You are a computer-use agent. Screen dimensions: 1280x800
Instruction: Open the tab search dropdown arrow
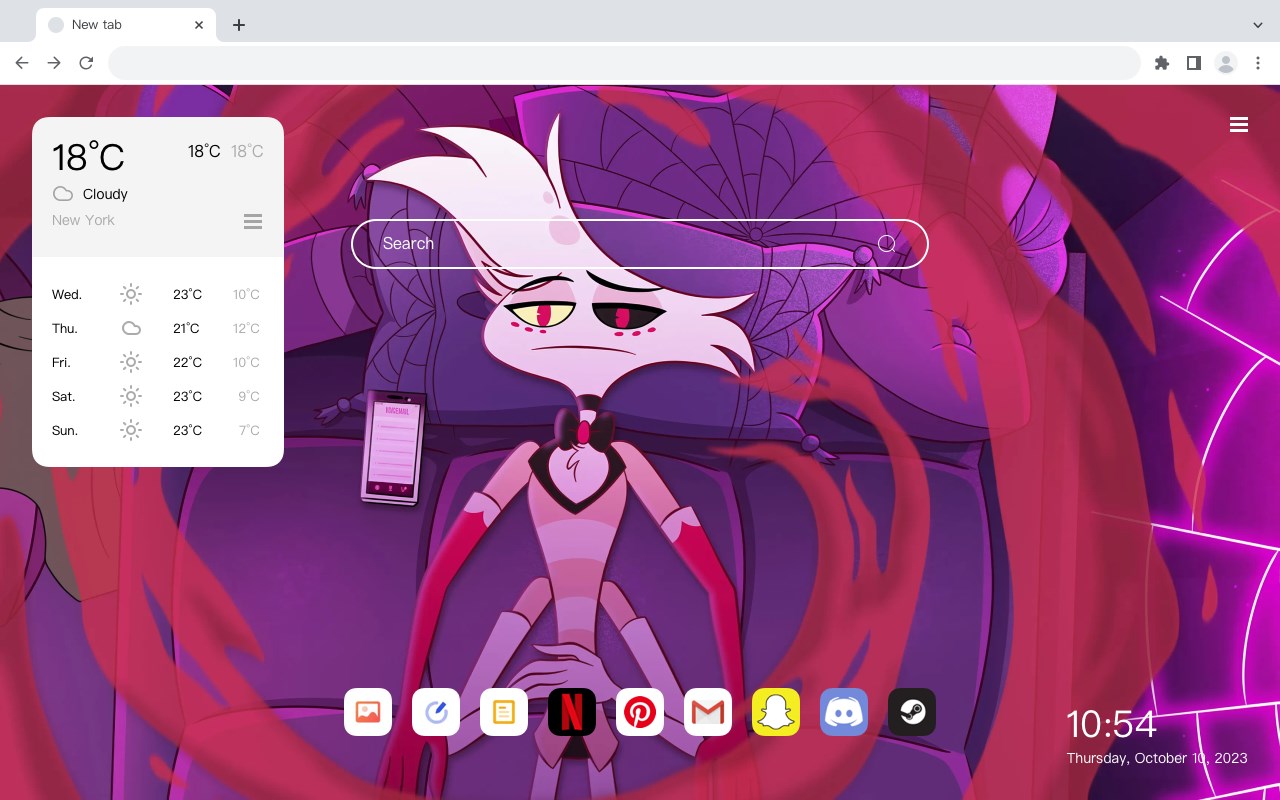[x=1258, y=25]
